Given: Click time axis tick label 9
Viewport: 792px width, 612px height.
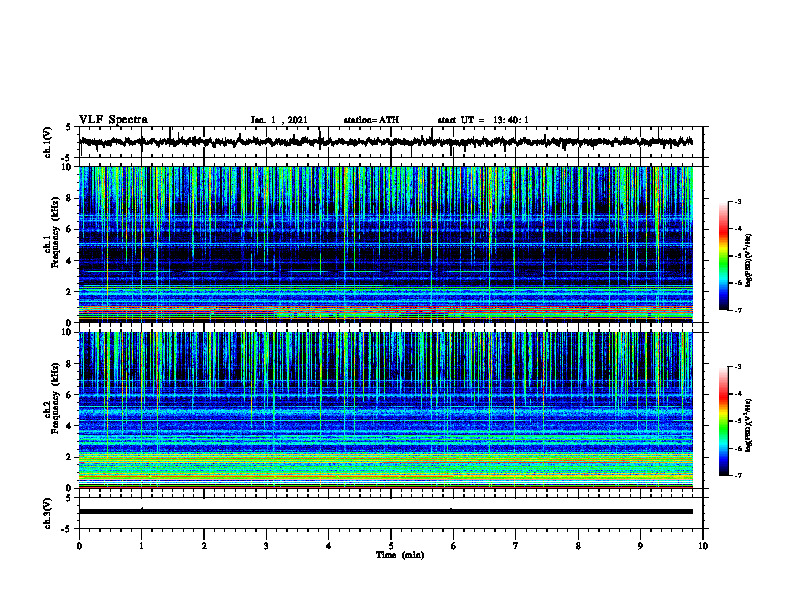Looking at the screenshot, I should point(640,546).
